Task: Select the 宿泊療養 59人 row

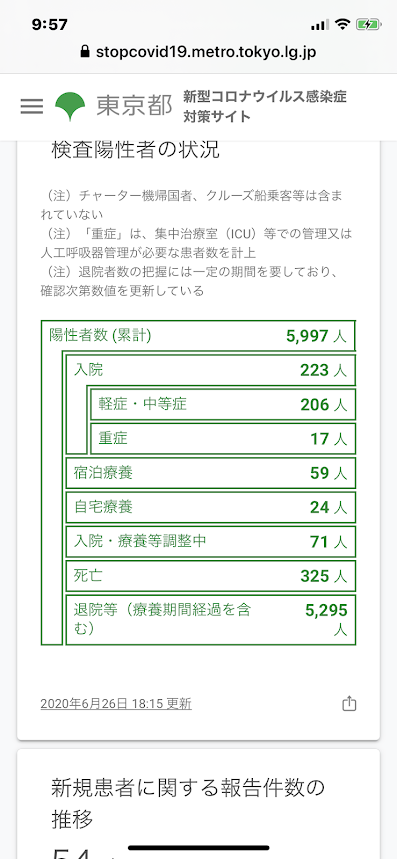Action: (211, 473)
